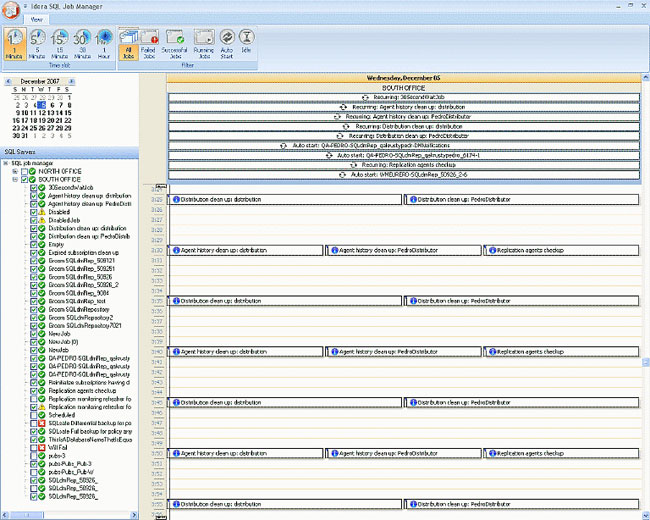Select December 6 in the calendar
This screenshot has width=650, height=520.
pos(52,105)
